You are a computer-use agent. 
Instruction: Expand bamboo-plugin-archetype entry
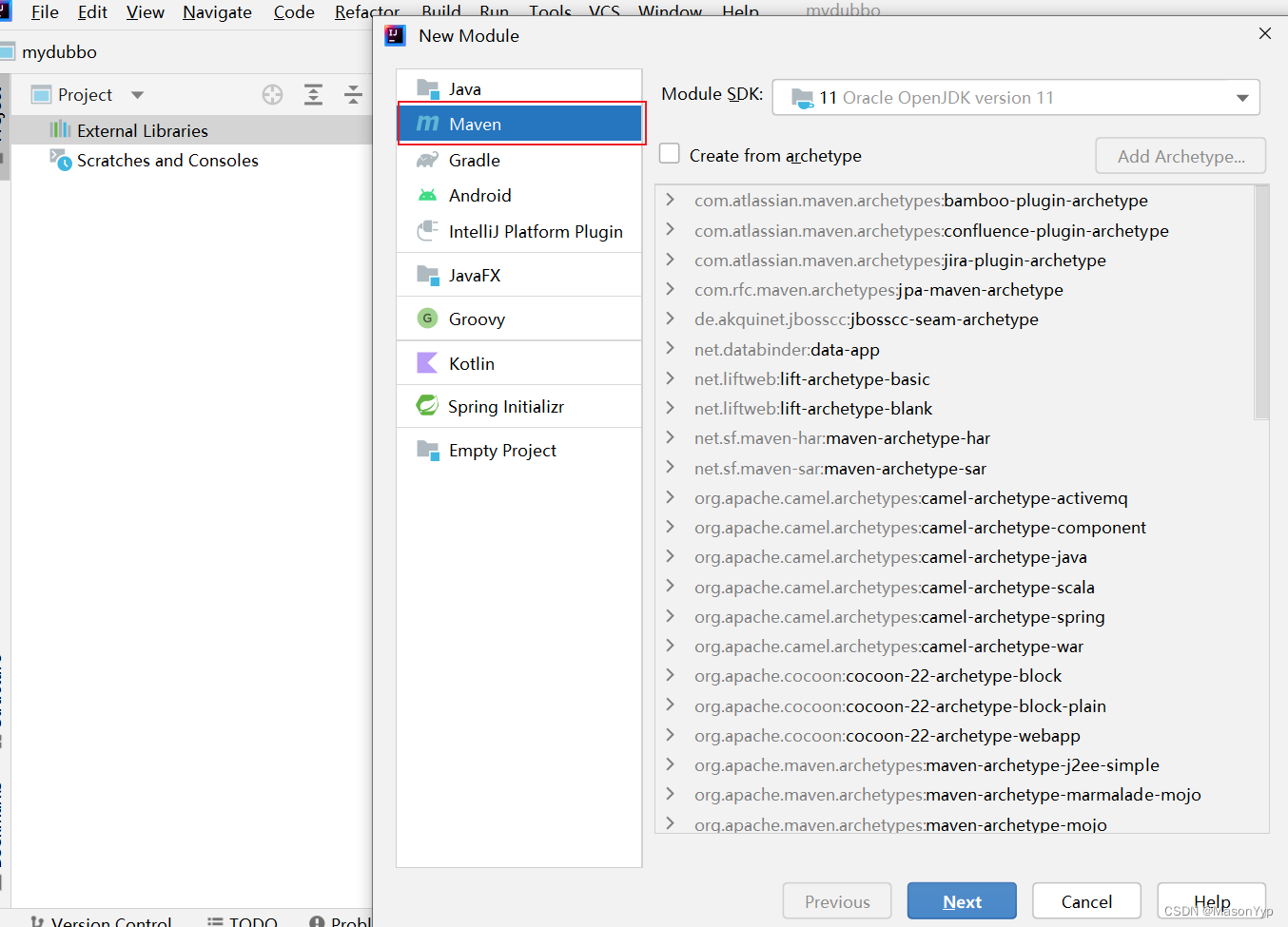[671, 200]
